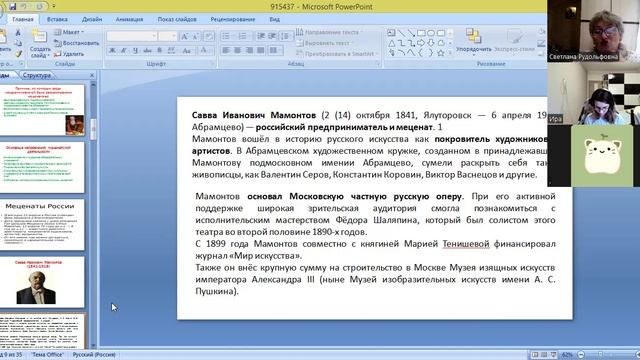Viewport: 640px width, 360px height.
Task: Redo action in quick access toolbar
Action: pyautogui.click(x=40, y=6)
